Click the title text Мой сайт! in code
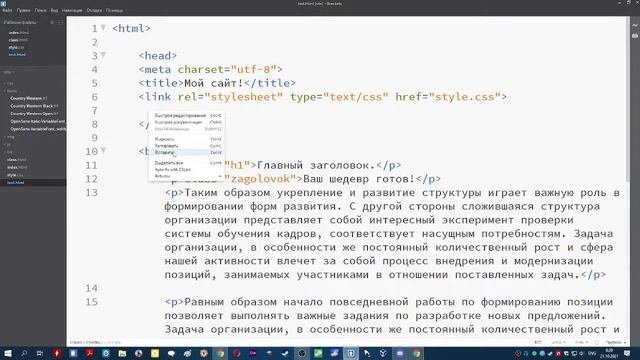The image size is (640, 360). click(x=213, y=83)
